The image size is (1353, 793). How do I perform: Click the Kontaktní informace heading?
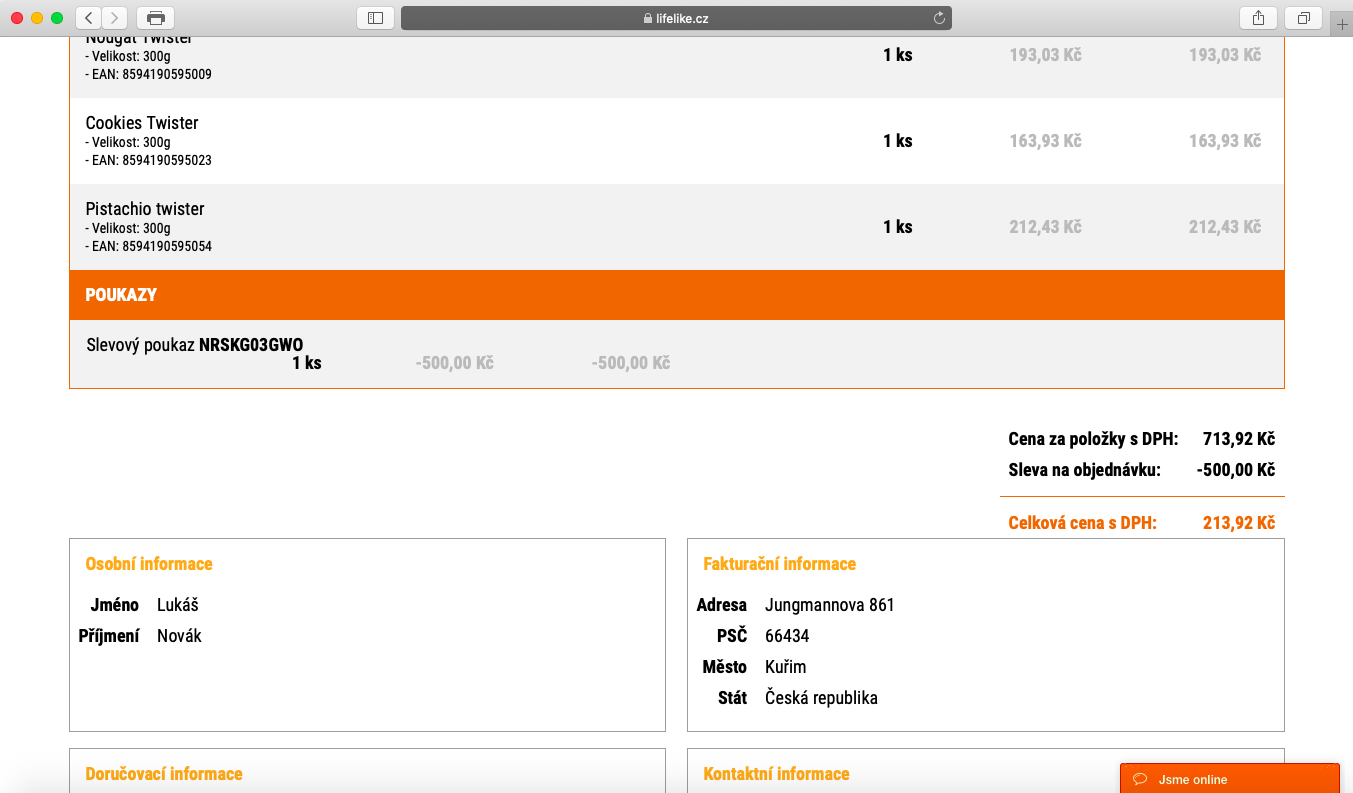click(x=776, y=773)
